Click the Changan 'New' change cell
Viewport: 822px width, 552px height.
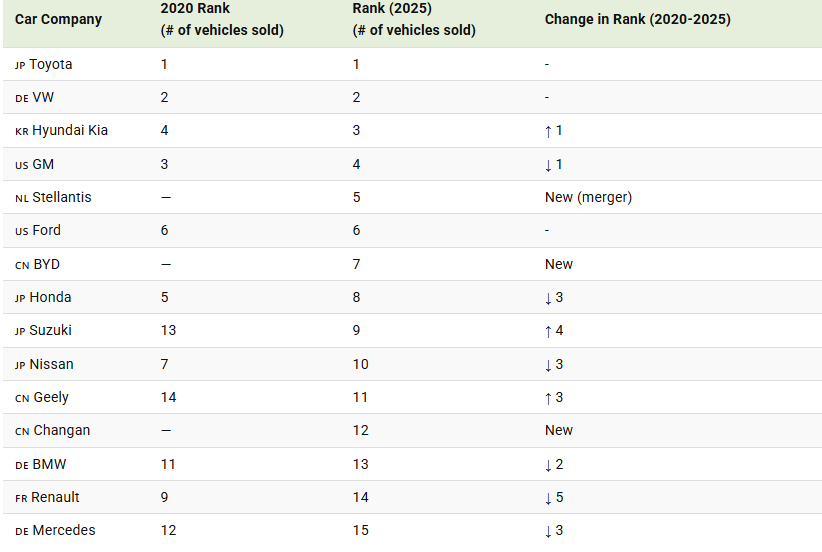tap(559, 430)
